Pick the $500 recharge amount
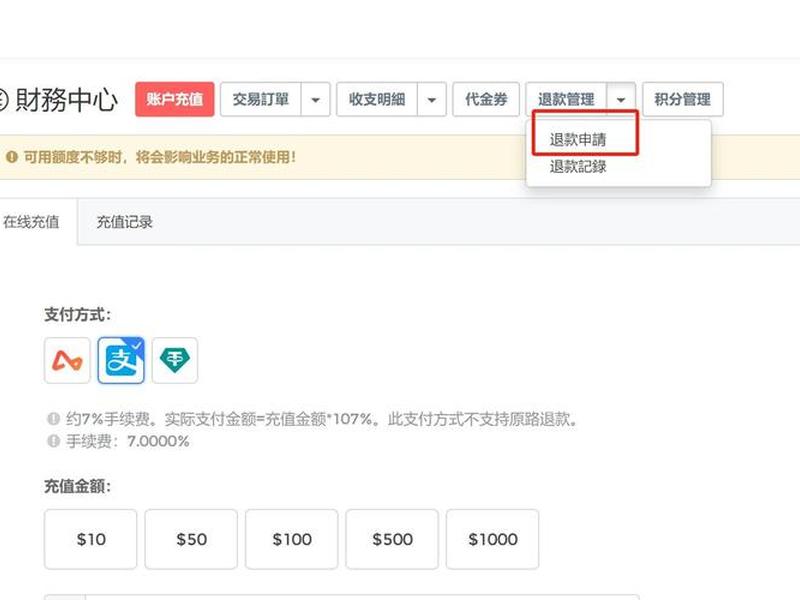The image size is (800, 600). 392,539
